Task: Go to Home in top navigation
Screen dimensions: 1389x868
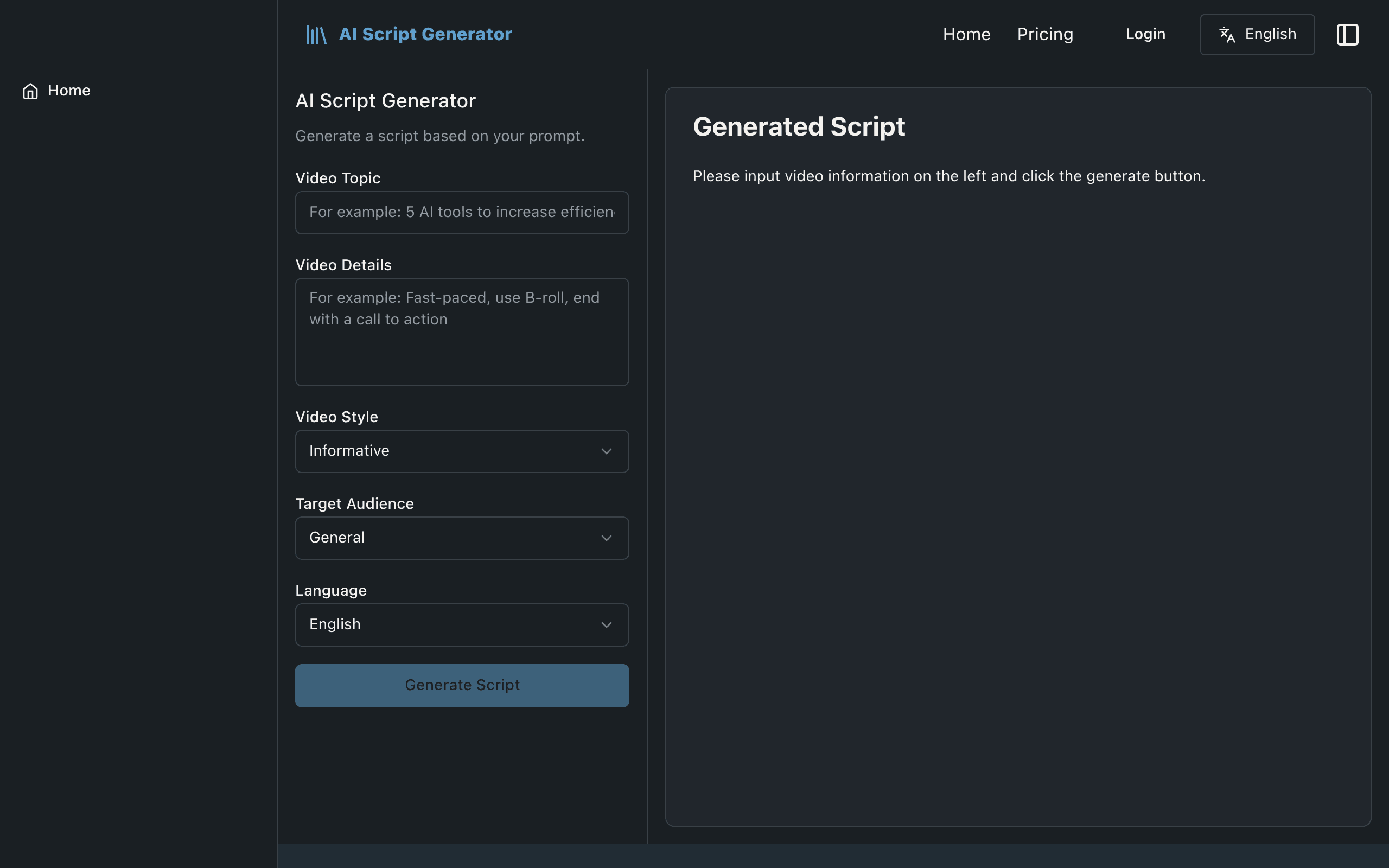Action: pyautogui.click(x=966, y=34)
